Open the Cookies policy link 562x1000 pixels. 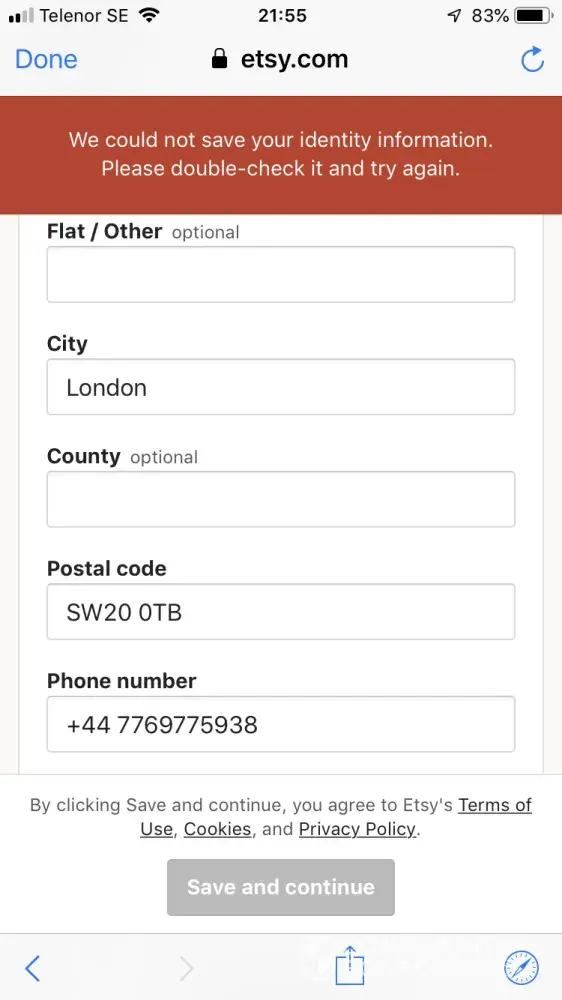tap(218, 829)
